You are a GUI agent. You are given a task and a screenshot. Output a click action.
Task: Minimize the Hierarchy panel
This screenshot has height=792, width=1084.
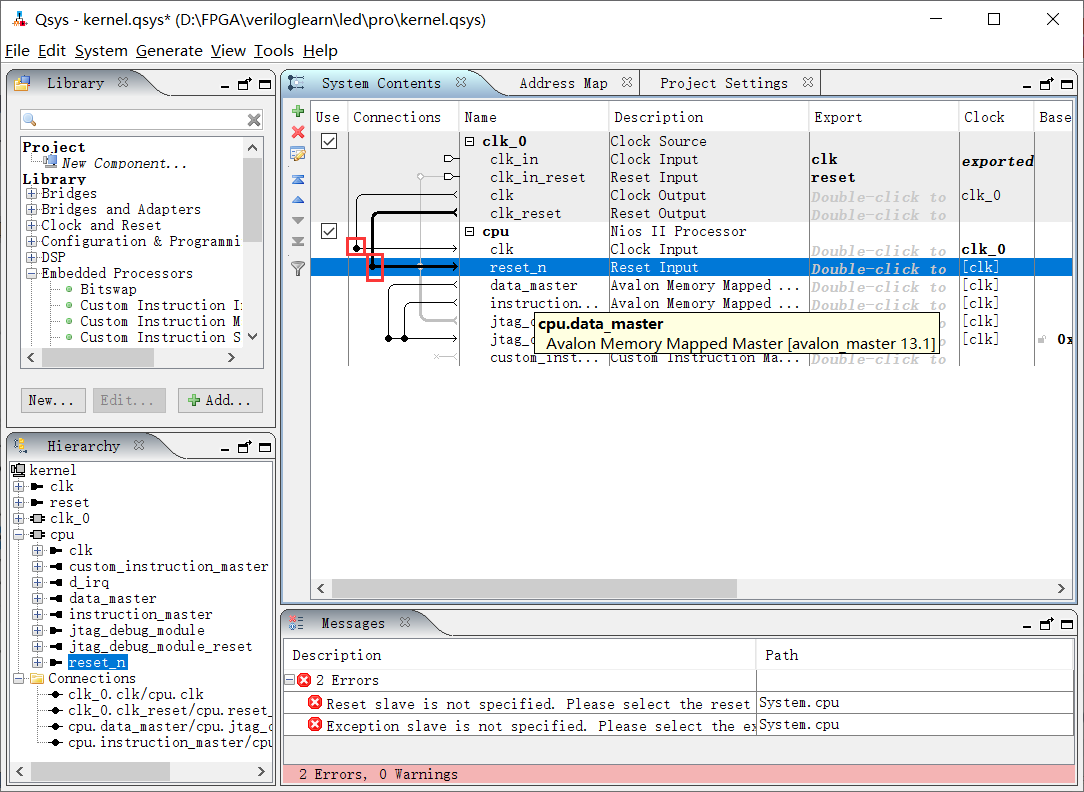pyautogui.click(x=225, y=449)
